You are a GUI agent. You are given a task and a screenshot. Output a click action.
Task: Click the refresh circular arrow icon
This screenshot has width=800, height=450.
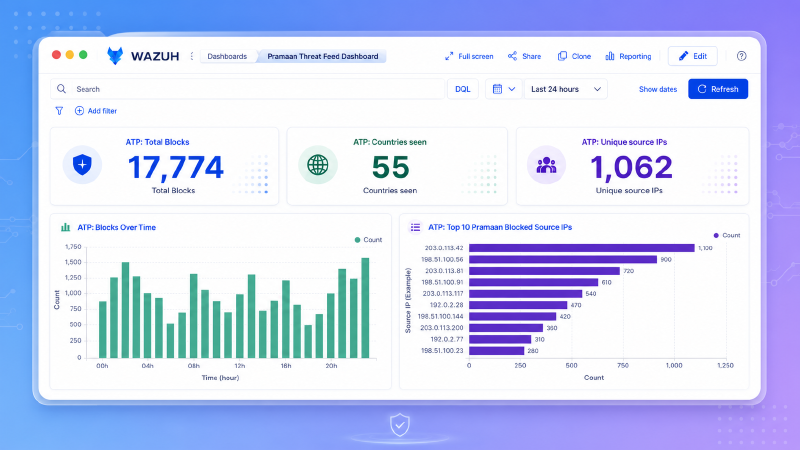pyautogui.click(x=702, y=89)
